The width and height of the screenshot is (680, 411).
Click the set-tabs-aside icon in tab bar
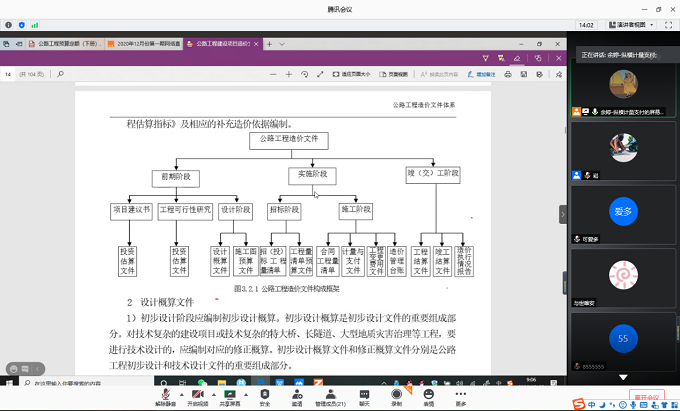19,44
